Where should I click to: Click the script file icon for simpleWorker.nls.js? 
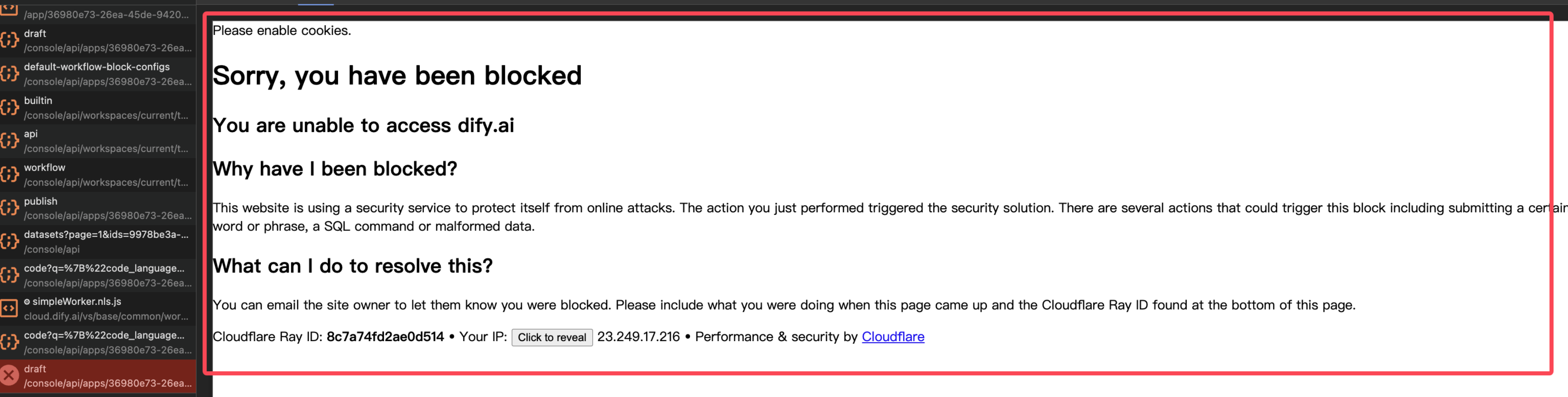10,309
